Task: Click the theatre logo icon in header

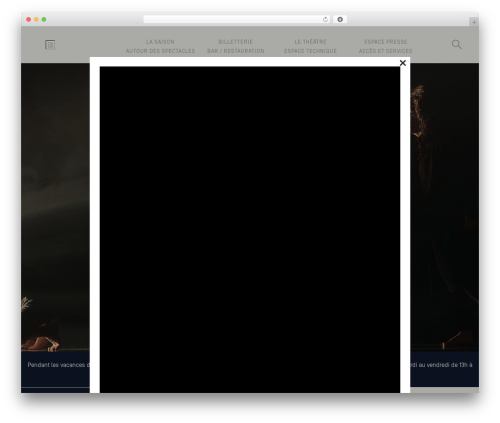Action: [x=50, y=45]
